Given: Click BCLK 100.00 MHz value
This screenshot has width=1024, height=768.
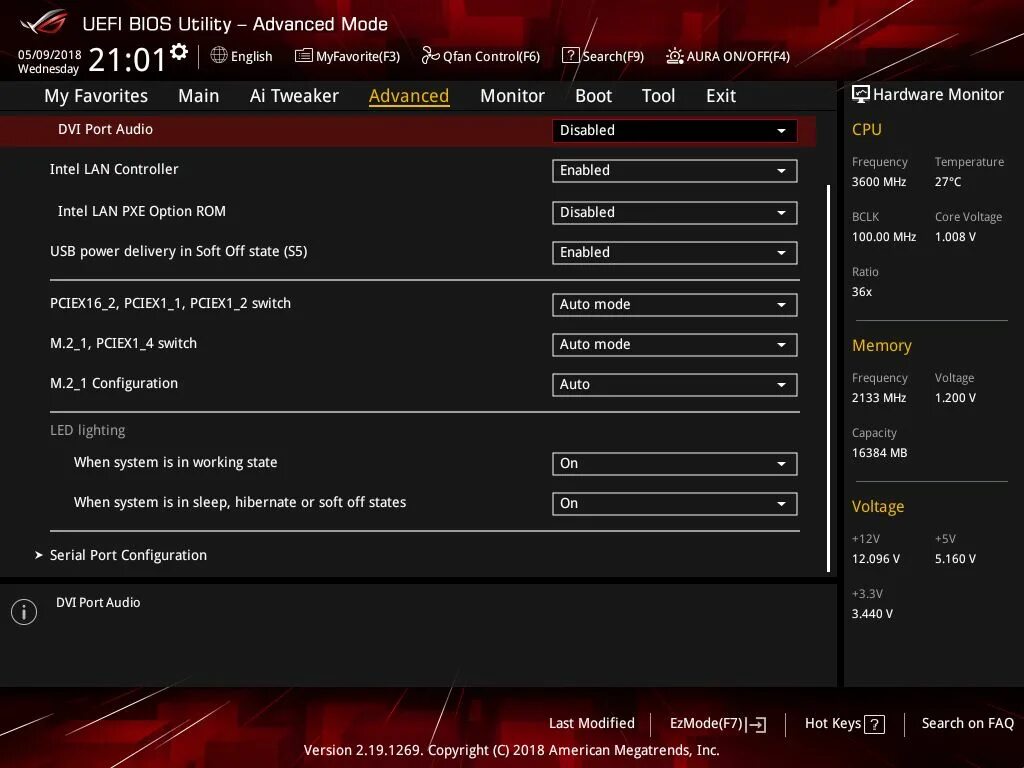Looking at the screenshot, I should (x=884, y=237).
